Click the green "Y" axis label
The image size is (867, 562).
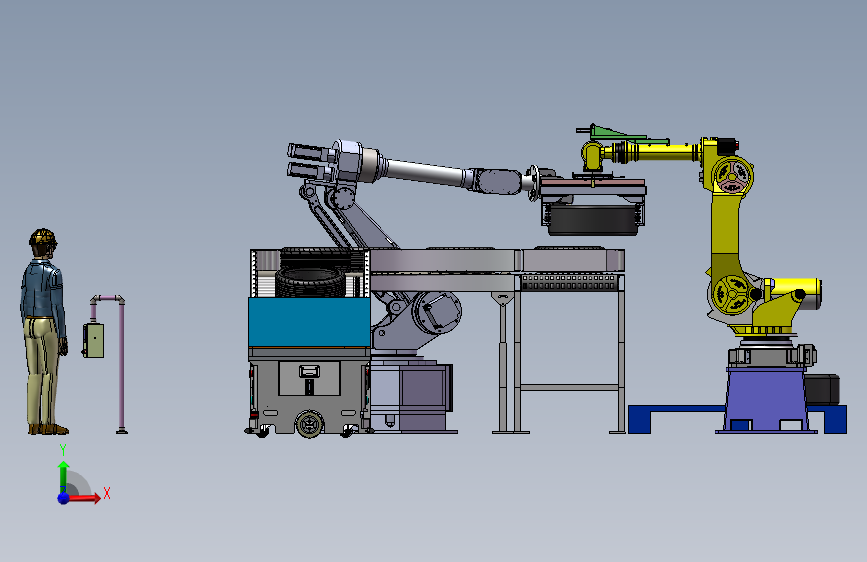pyautogui.click(x=63, y=450)
